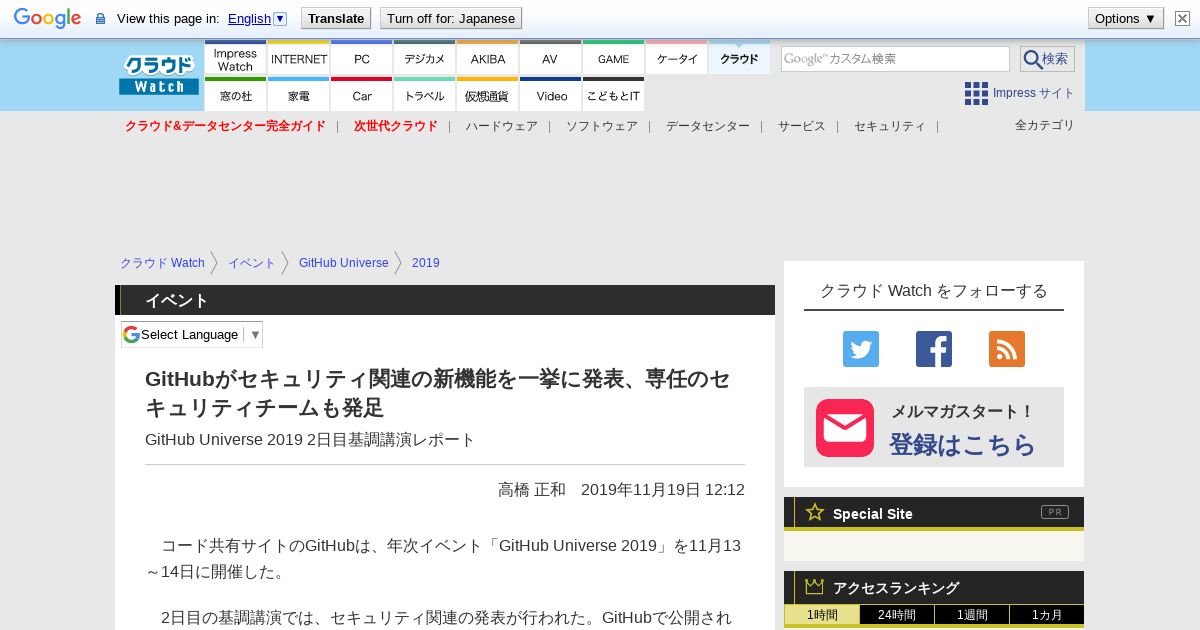Select the 1時間 ranking tab
This screenshot has width=1200, height=630.
822,615
